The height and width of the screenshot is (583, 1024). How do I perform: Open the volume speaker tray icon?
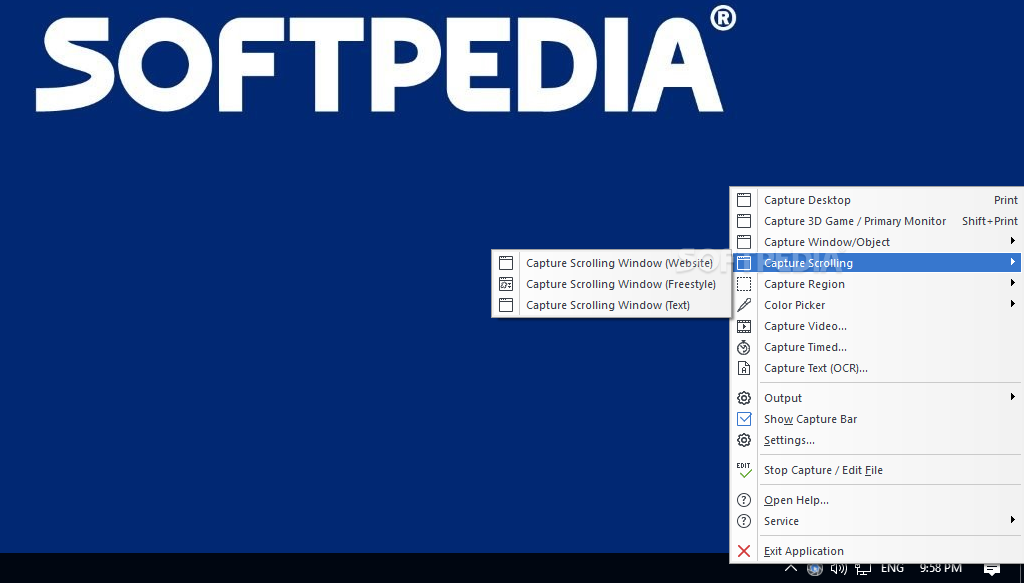click(x=839, y=569)
